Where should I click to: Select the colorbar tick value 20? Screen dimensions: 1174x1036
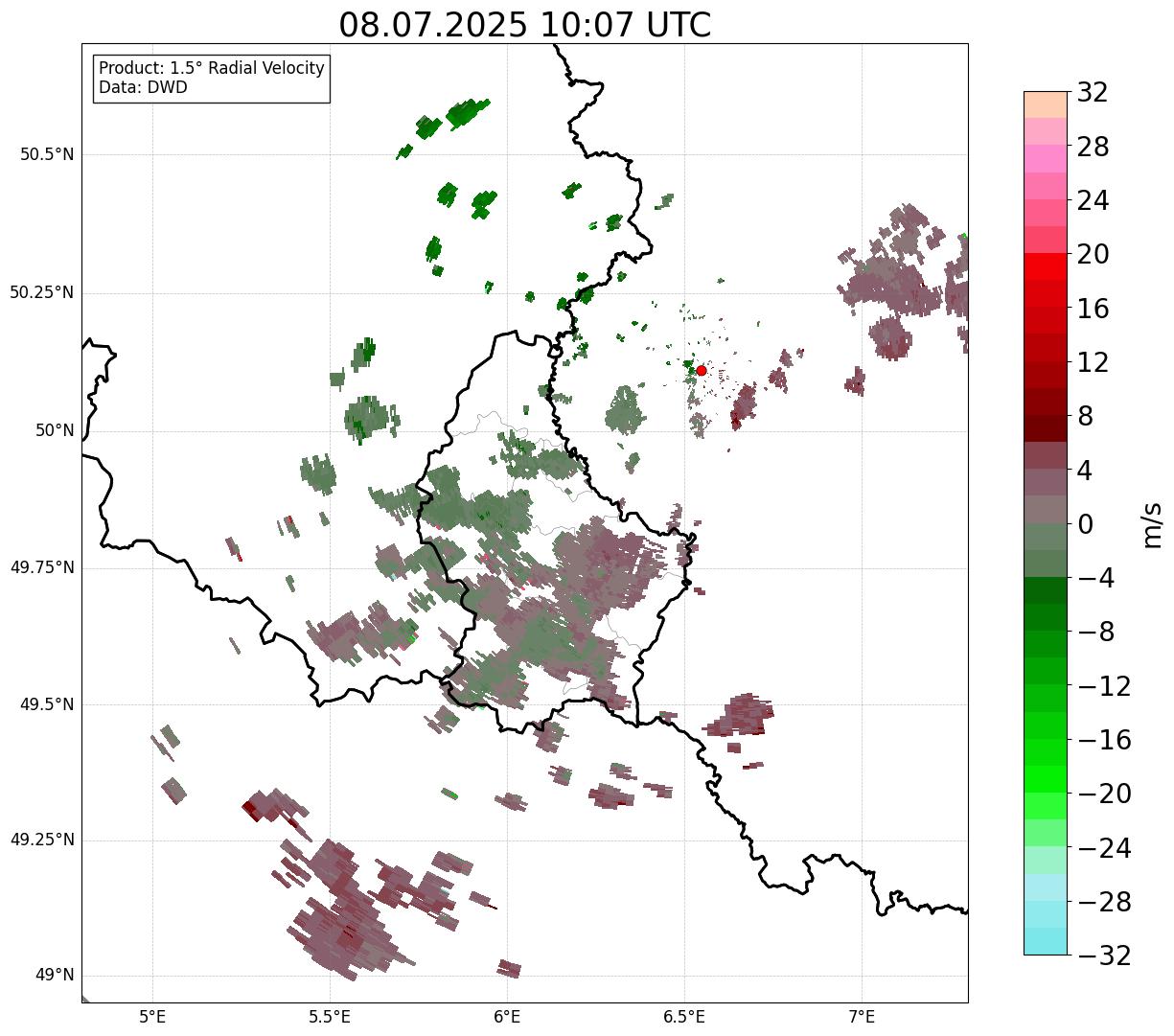pos(1093,255)
